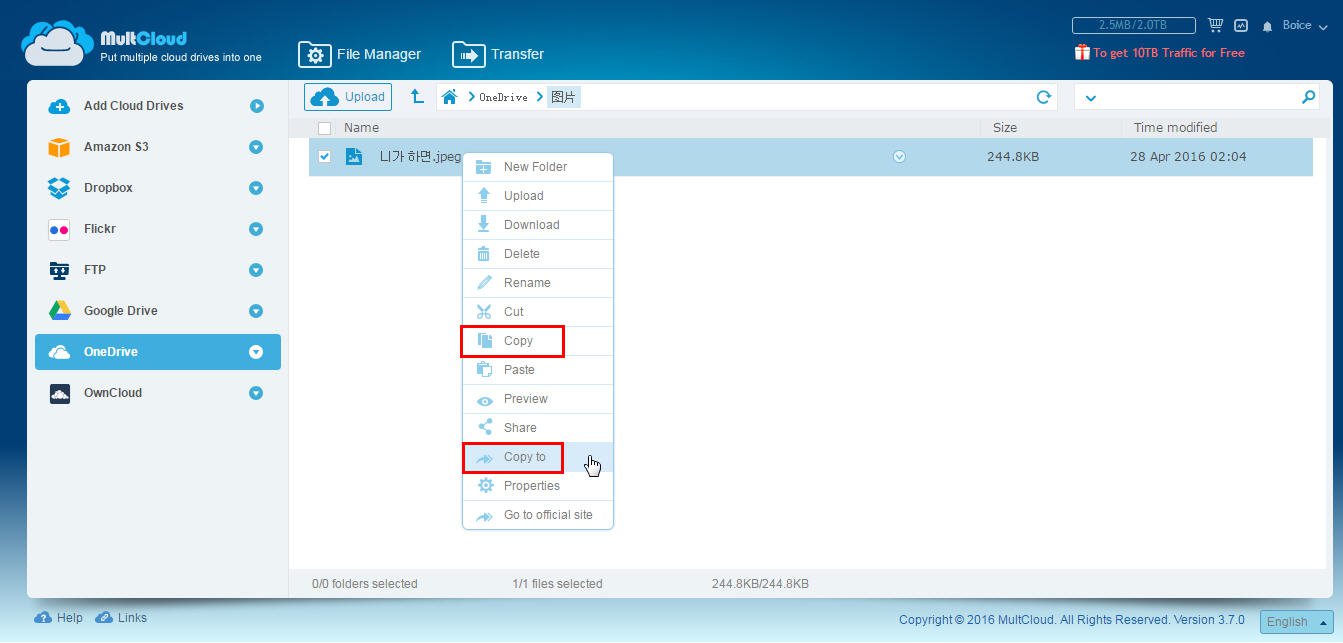Image resolution: width=1343 pixels, height=643 pixels.
Task: Click the Upload toolbar button
Action: pyautogui.click(x=348, y=97)
